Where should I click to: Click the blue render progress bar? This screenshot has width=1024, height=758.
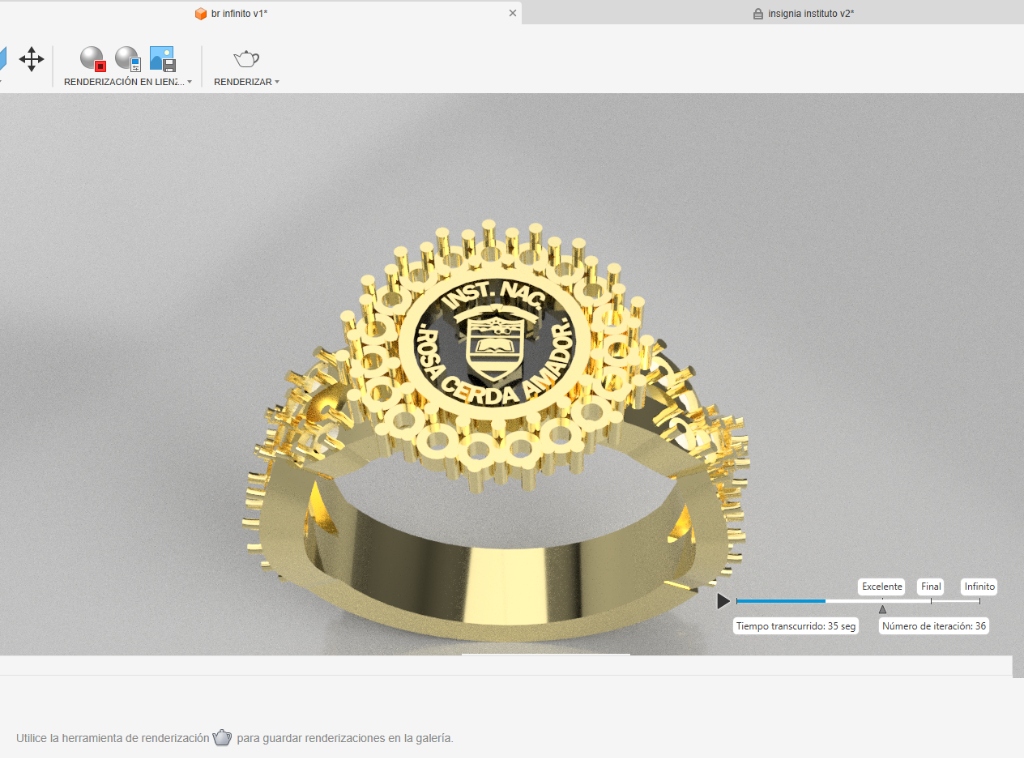[x=780, y=601]
